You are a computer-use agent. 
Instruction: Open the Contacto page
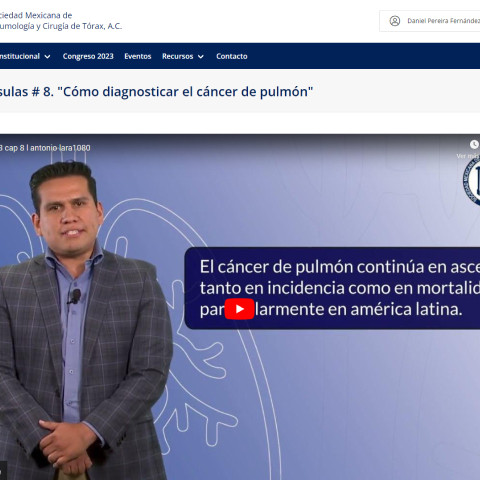pyautogui.click(x=232, y=56)
